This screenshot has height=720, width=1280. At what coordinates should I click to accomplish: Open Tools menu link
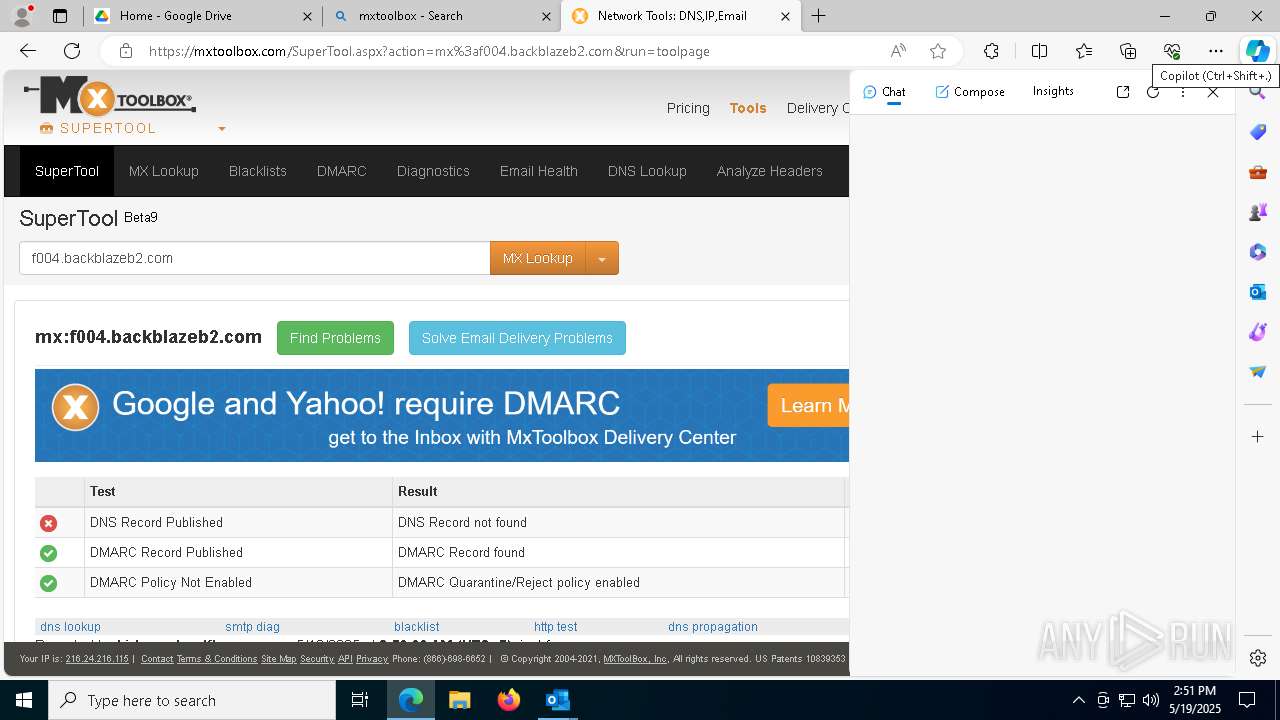tap(748, 108)
